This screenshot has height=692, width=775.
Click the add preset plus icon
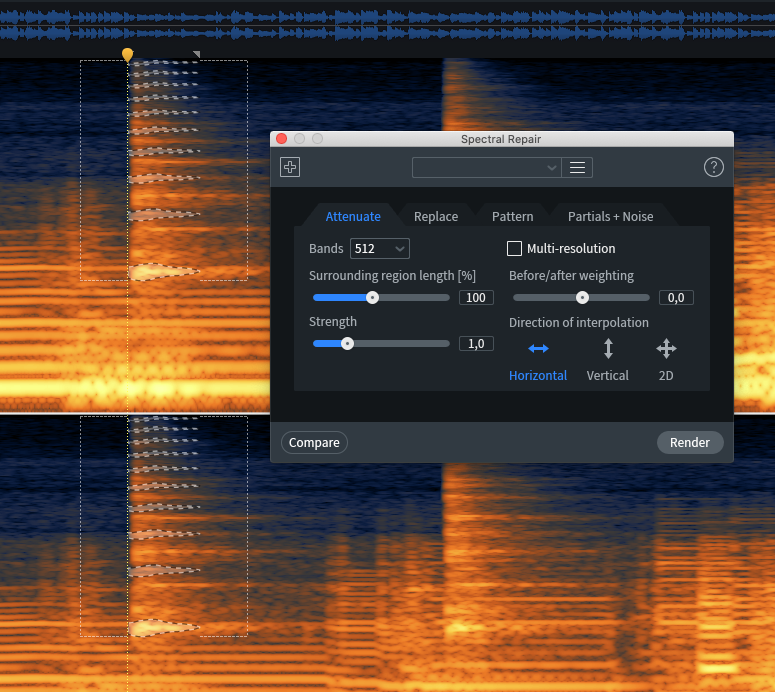click(x=290, y=167)
